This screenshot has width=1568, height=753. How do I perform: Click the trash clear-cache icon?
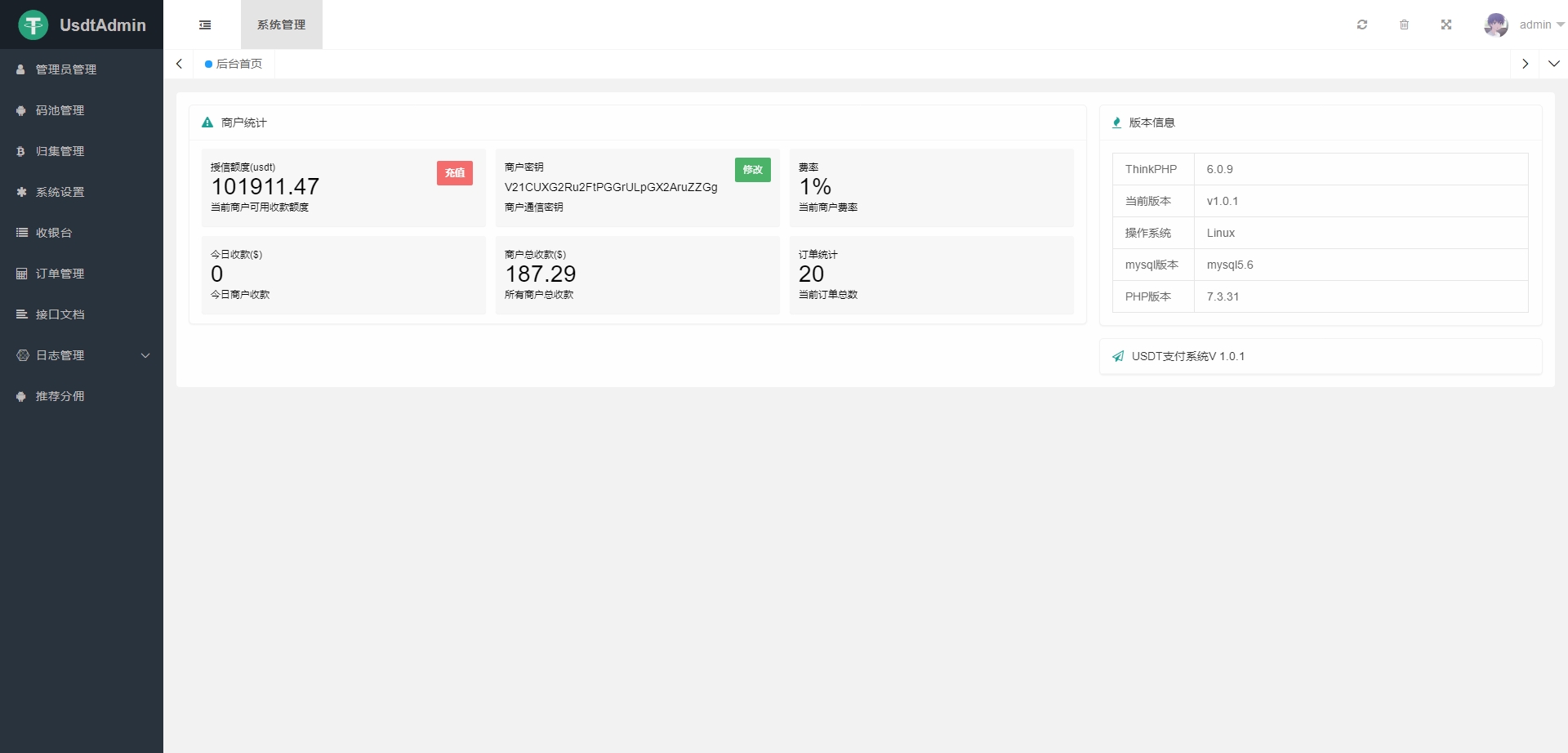click(x=1404, y=25)
